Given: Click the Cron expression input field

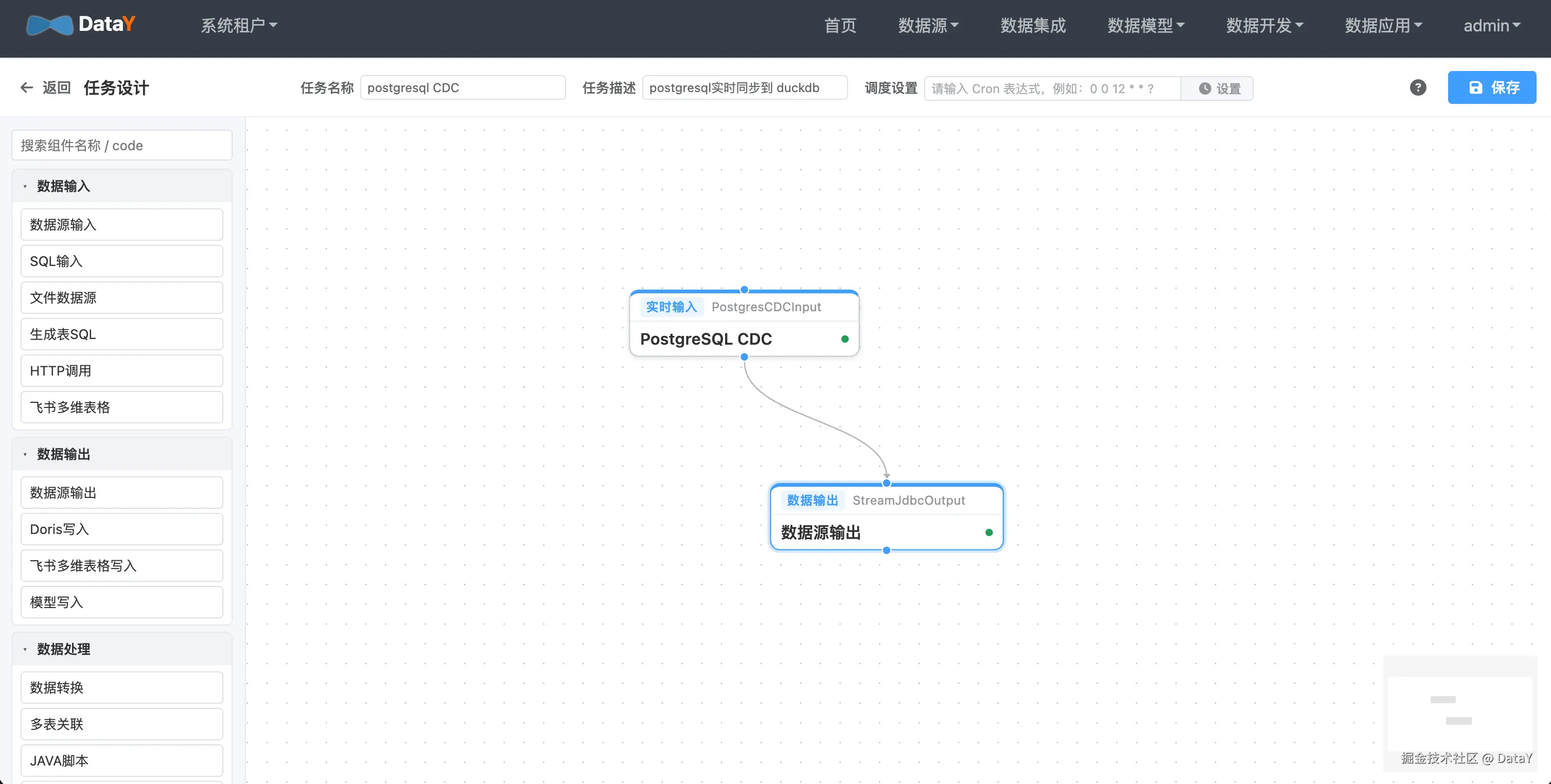Looking at the screenshot, I should coord(1052,88).
